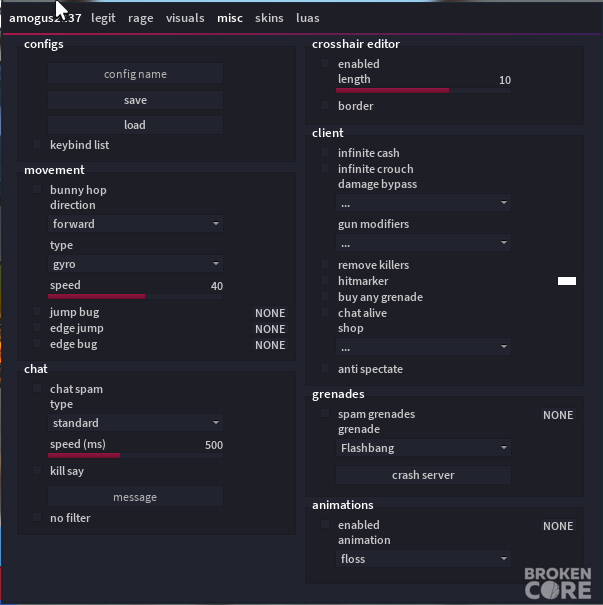Toggle the edge bug checkbox
This screenshot has height=605, width=603.
click(37, 343)
